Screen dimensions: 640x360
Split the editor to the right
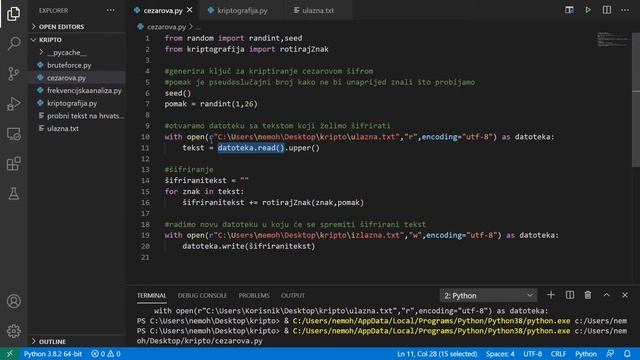pyautogui.click(x=607, y=10)
